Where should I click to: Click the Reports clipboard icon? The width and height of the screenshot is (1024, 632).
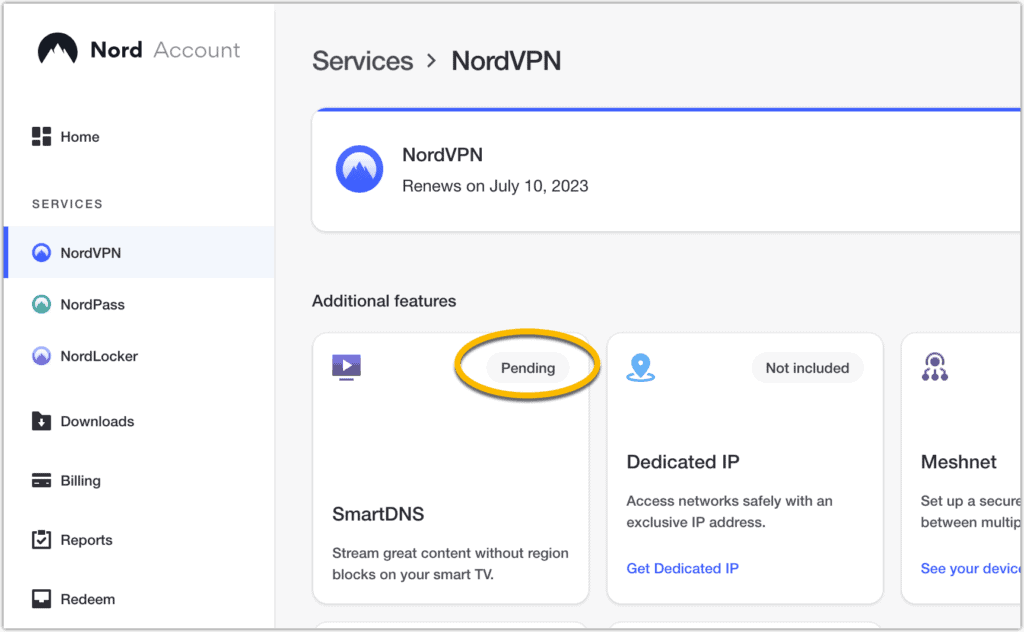(x=41, y=540)
